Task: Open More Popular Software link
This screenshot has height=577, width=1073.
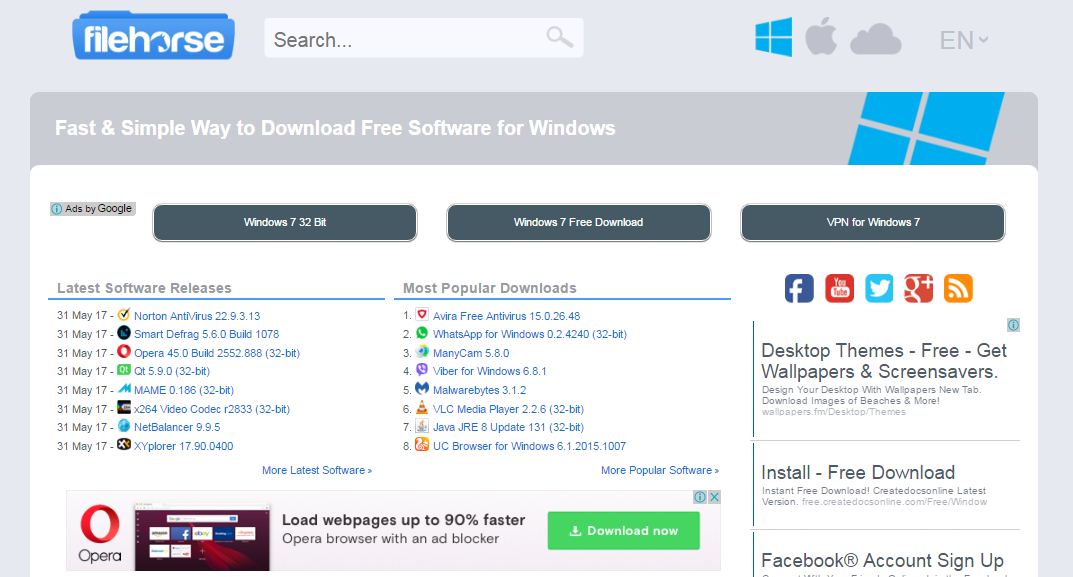Action: [x=660, y=470]
